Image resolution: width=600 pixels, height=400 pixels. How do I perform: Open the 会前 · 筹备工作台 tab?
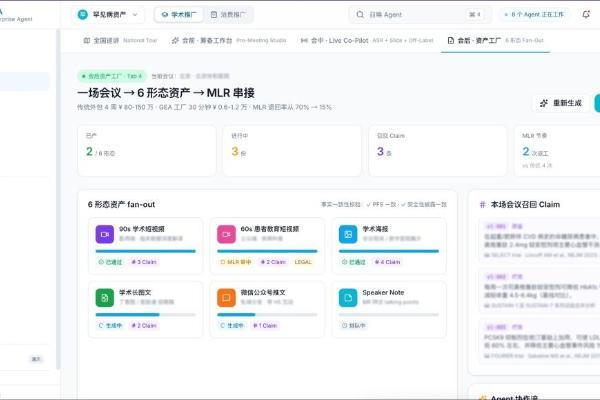[x=229, y=40]
